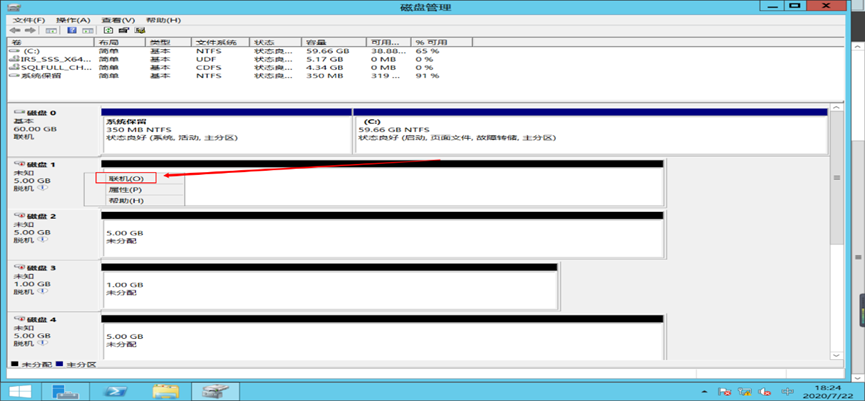Click the offline info icon for 磁盘 4
The height and width of the screenshot is (401, 865).
[x=43, y=343]
